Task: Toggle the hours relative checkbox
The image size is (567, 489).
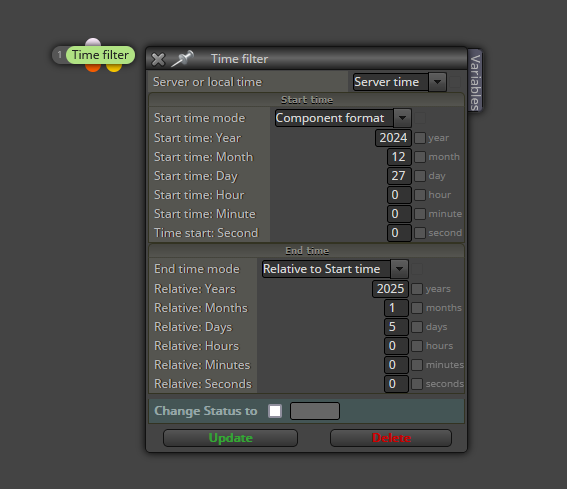Action: point(417,346)
